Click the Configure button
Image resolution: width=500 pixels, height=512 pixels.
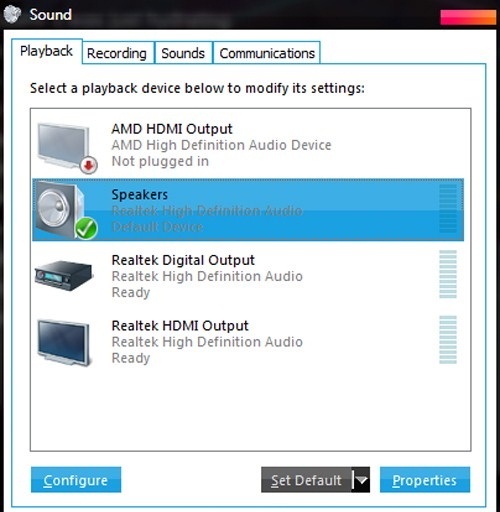tap(76, 480)
